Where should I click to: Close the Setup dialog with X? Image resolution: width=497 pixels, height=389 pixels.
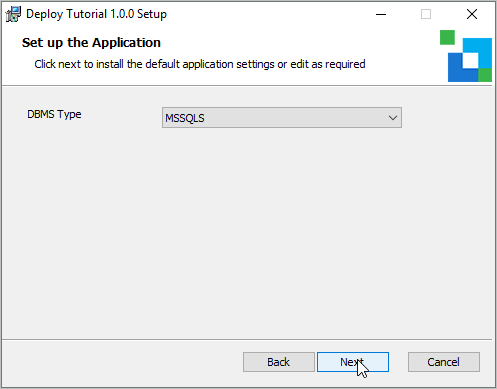472,14
